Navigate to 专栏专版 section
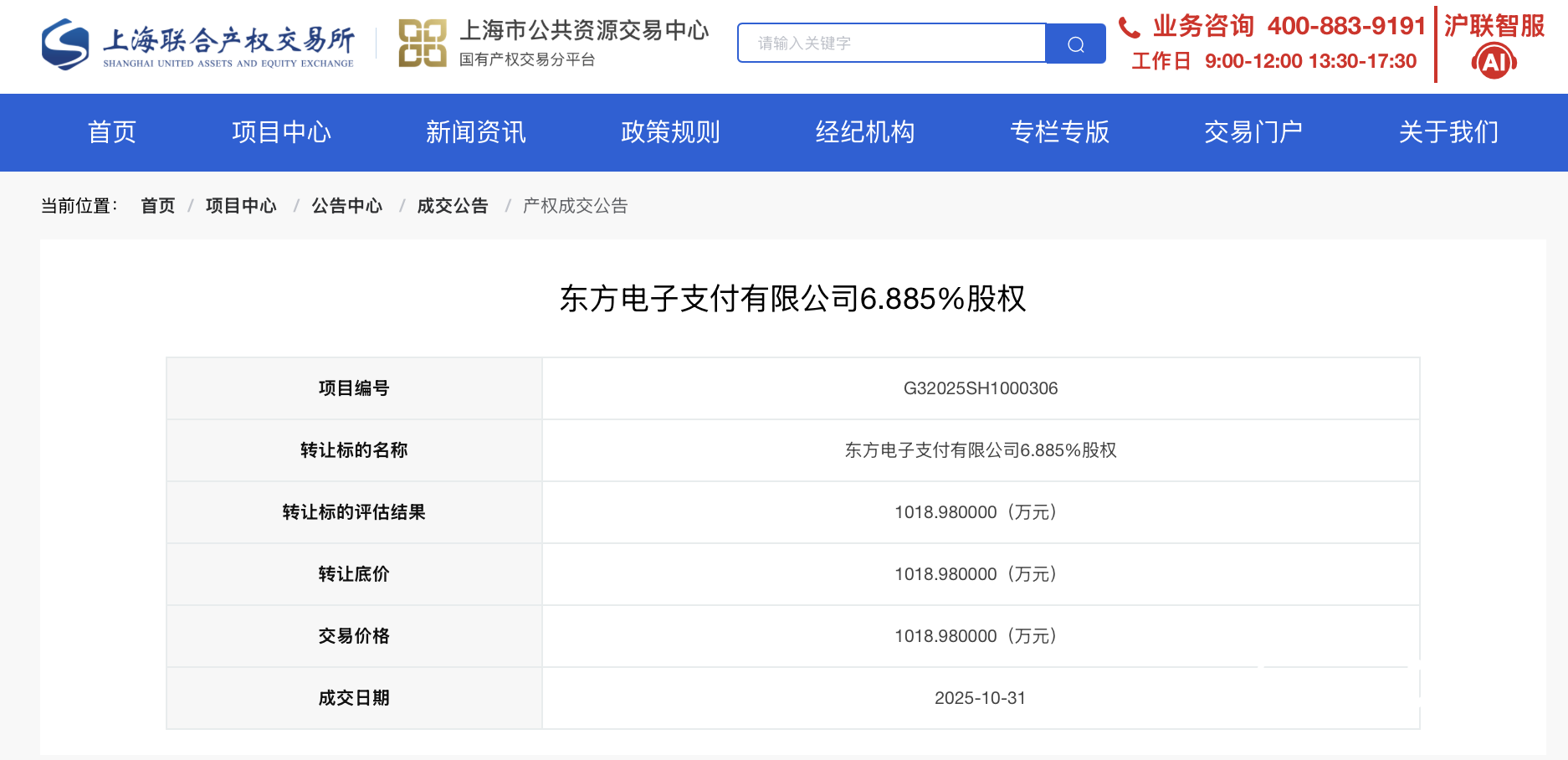Viewport: 1568px width, 760px height. click(1059, 132)
